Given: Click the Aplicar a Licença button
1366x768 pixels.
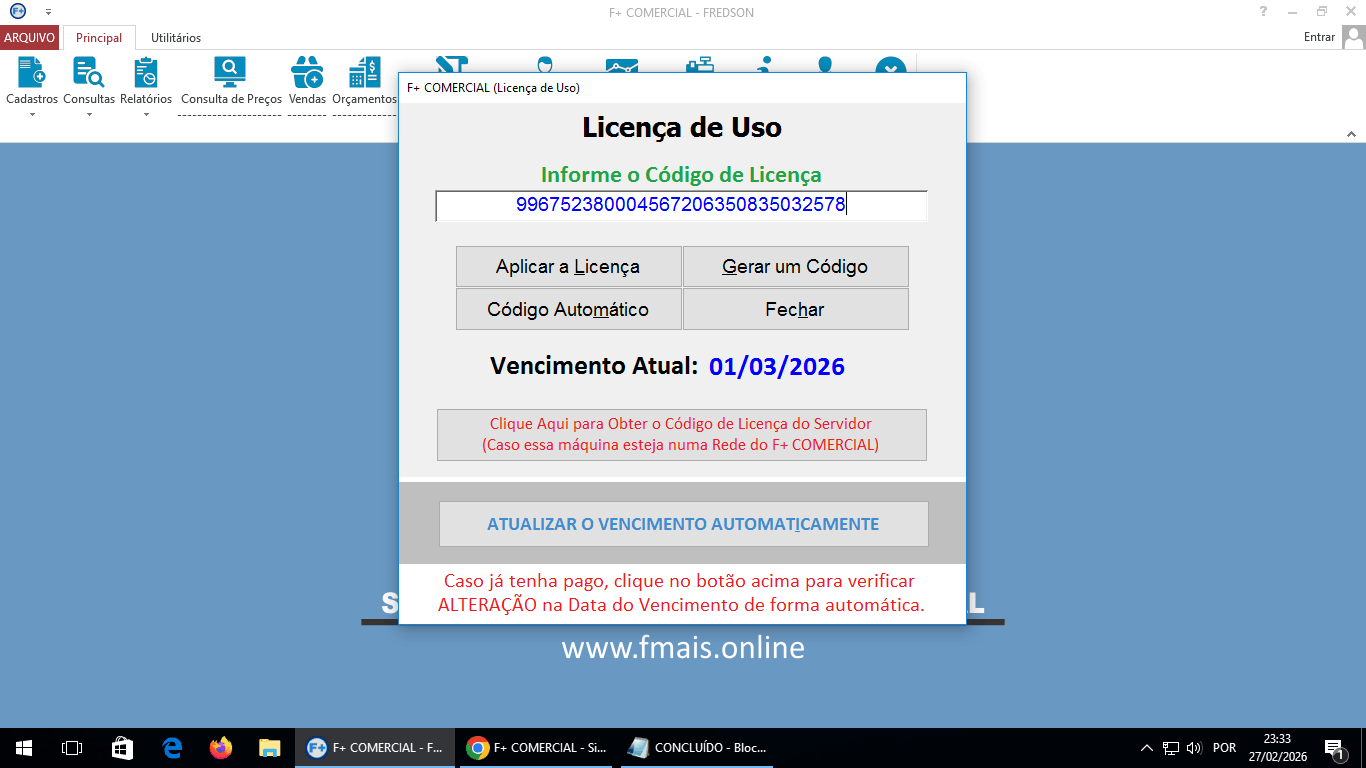Looking at the screenshot, I should click(568, 266).
